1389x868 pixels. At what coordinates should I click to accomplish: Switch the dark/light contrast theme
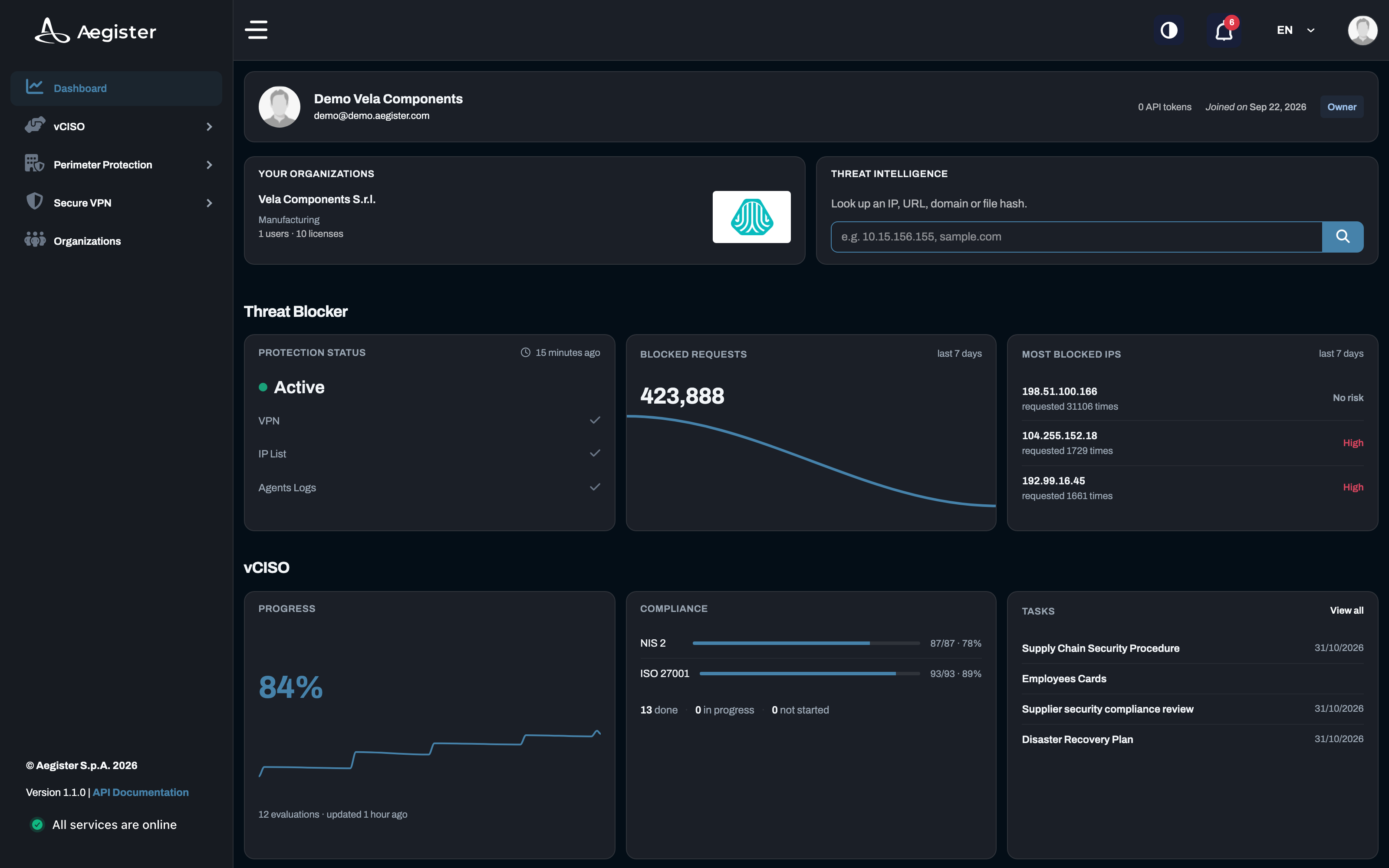click(1168, 30)
